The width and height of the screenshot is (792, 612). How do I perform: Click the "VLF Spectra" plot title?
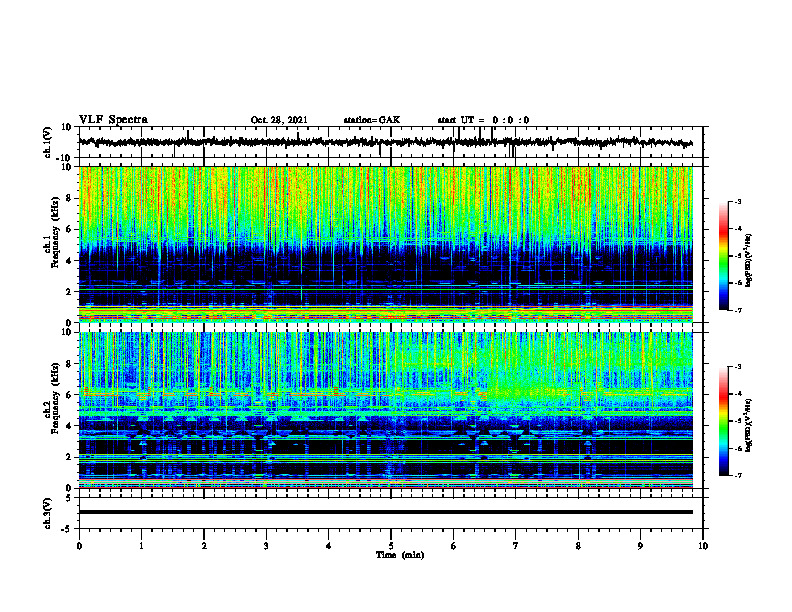(113, 120)
